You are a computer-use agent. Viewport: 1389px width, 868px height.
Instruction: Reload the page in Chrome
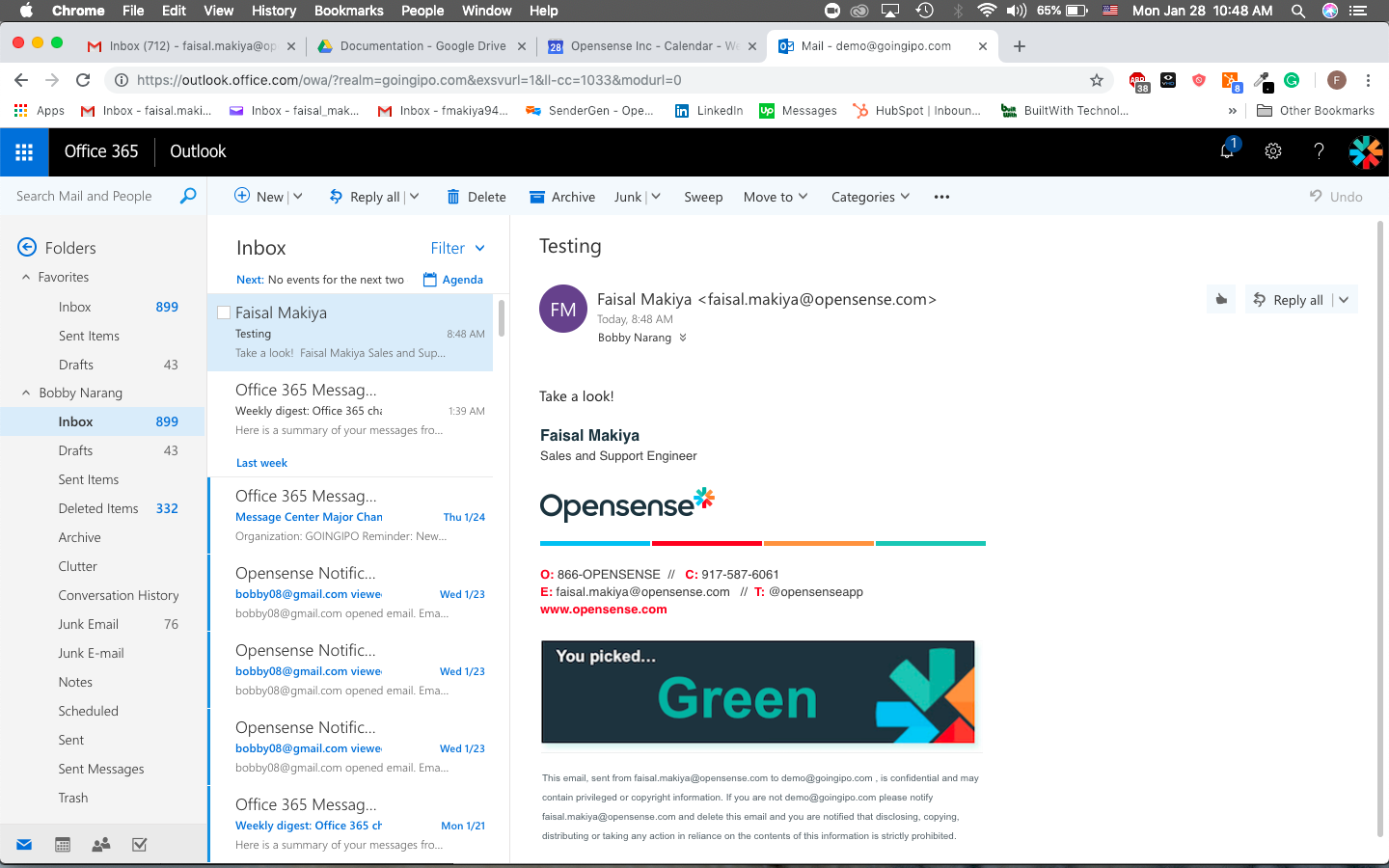point(83,80)
